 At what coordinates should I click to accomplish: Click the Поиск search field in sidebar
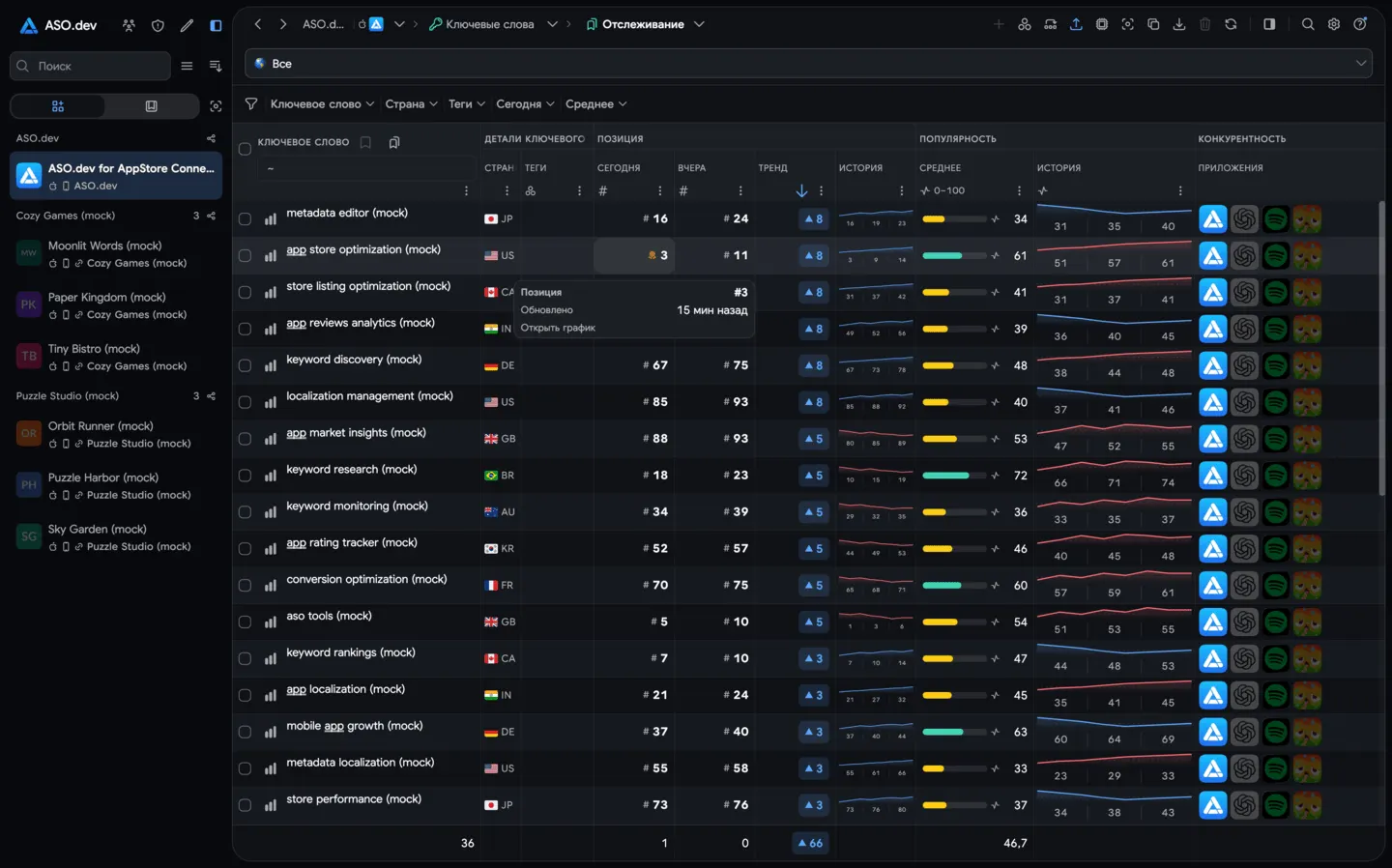pos(90,66)
